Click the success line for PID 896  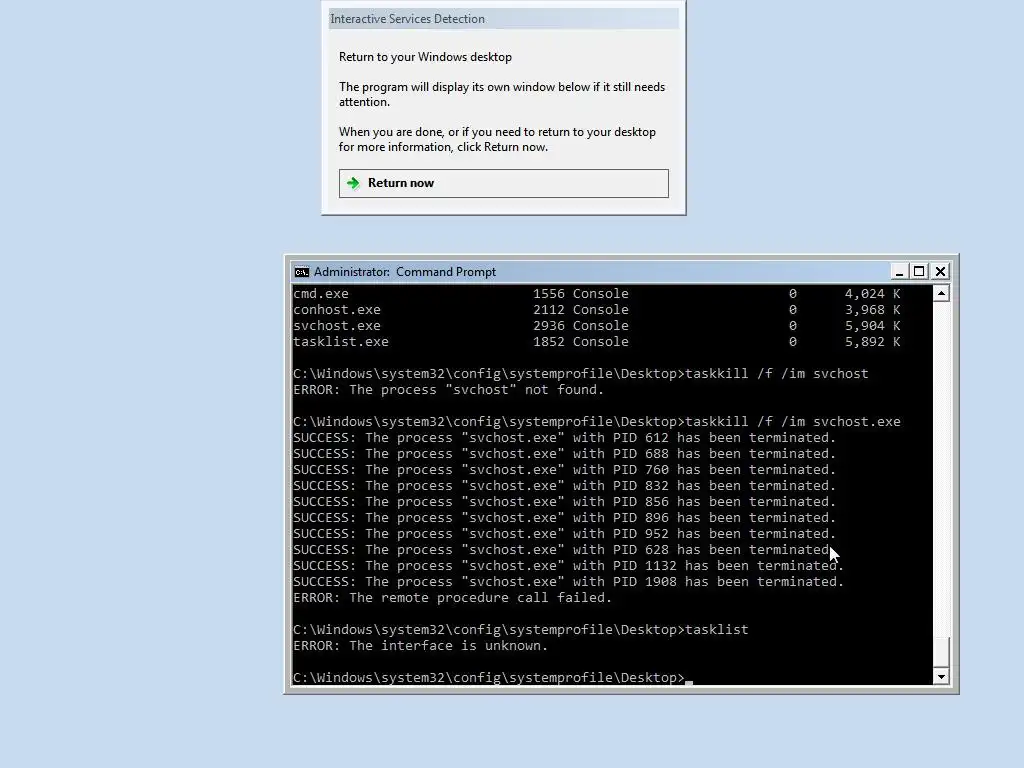click(565, 518)
